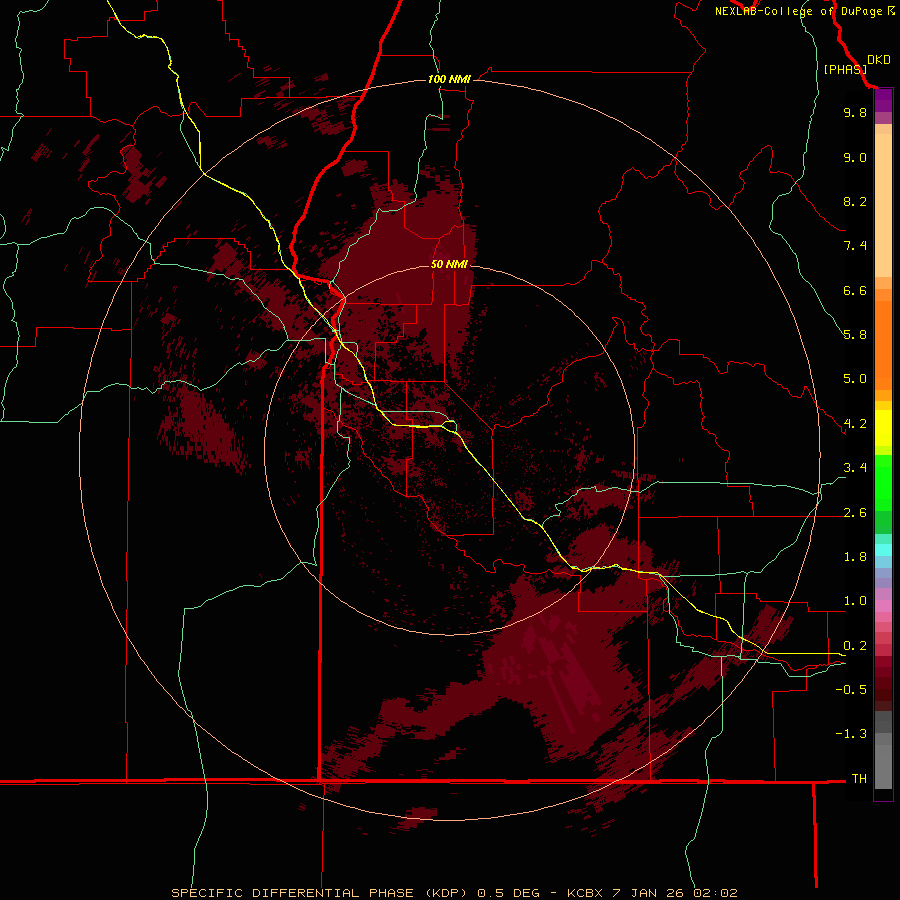The height and width of the screenshot is (900, 900).
Task: Click the -0.5 scale value label
Action: (x=851, y=689)
